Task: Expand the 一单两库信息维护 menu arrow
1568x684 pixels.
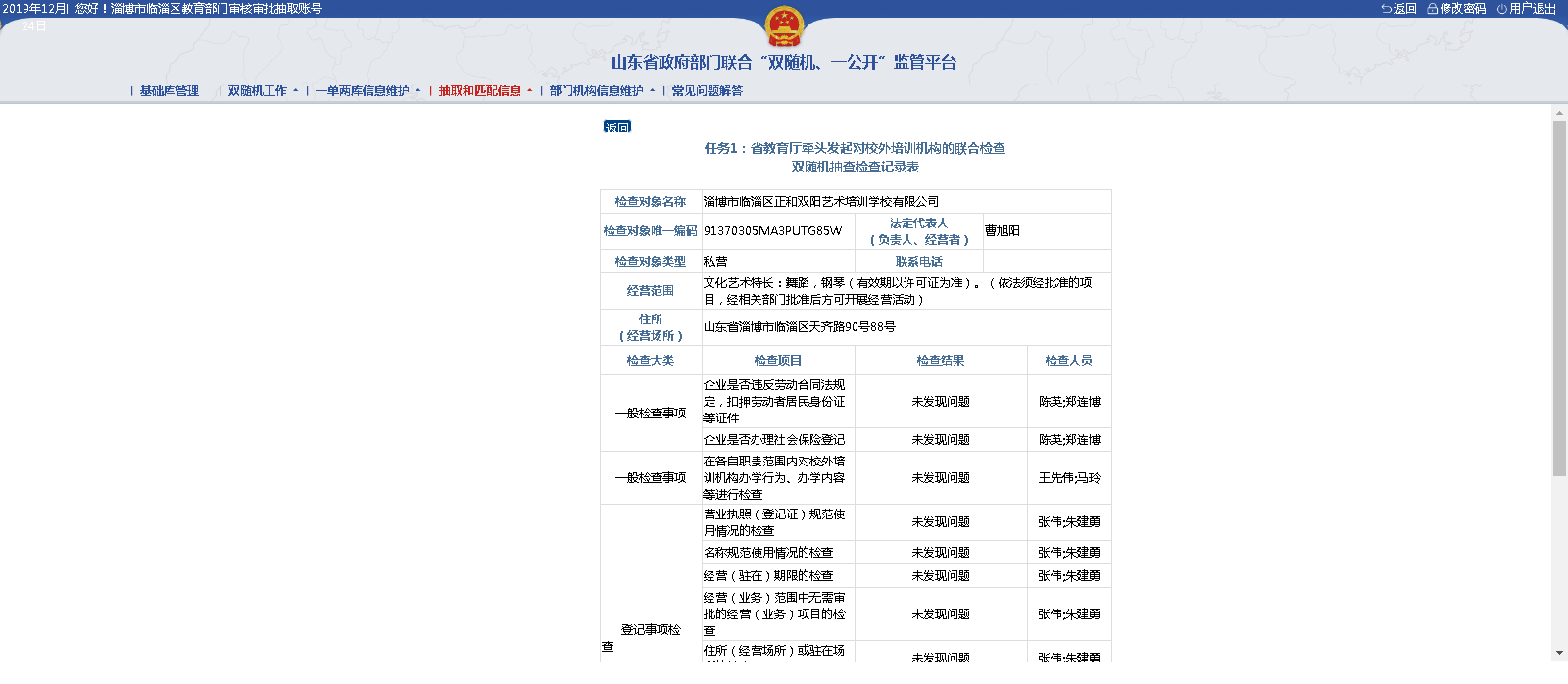Action: 418,91
